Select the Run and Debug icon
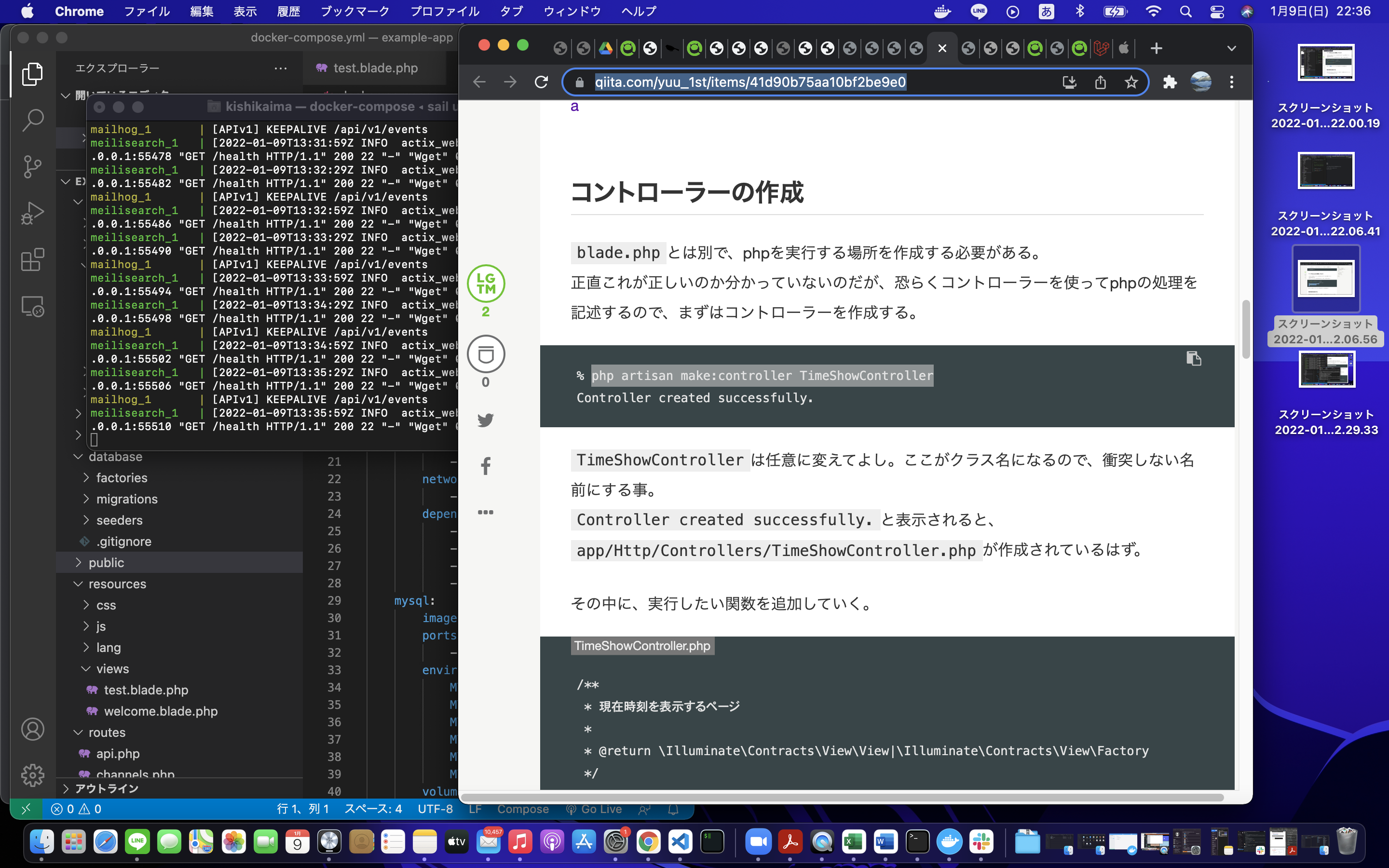Image resolution: width=1389 pixels, height=868 pixels. pyautogui.click(x=32, y=212)
